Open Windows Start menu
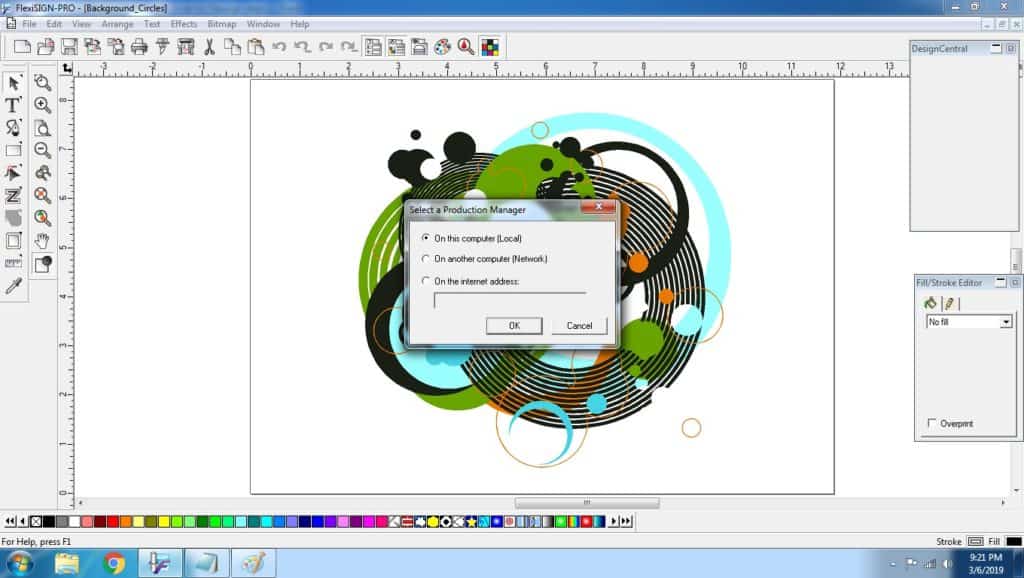Screen dimensions: 1024x578 [18, 563]
